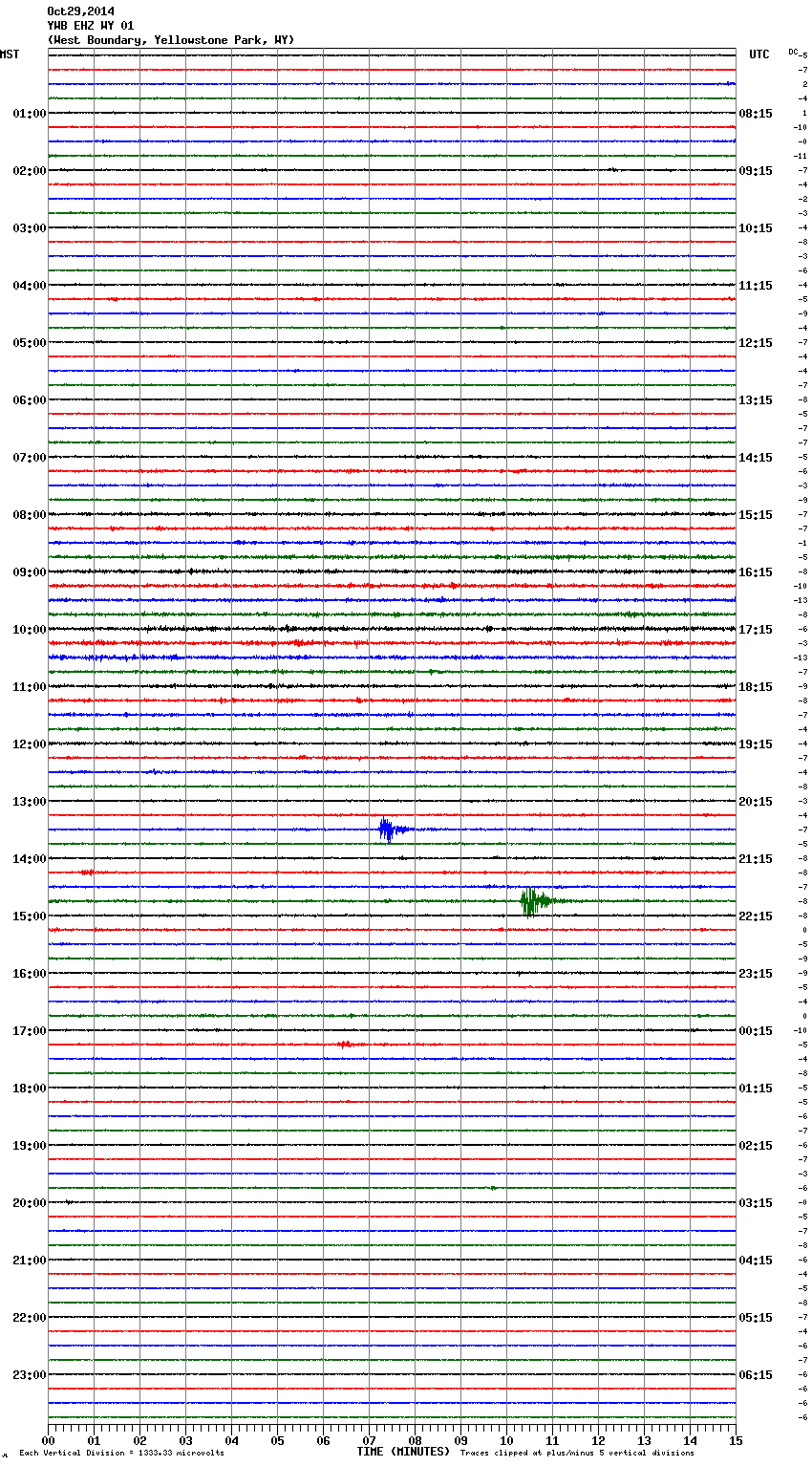Viewport: 812px width, 1466px height.
Task: Click the 18:15 UTC time label
Action: click(756, 687)
